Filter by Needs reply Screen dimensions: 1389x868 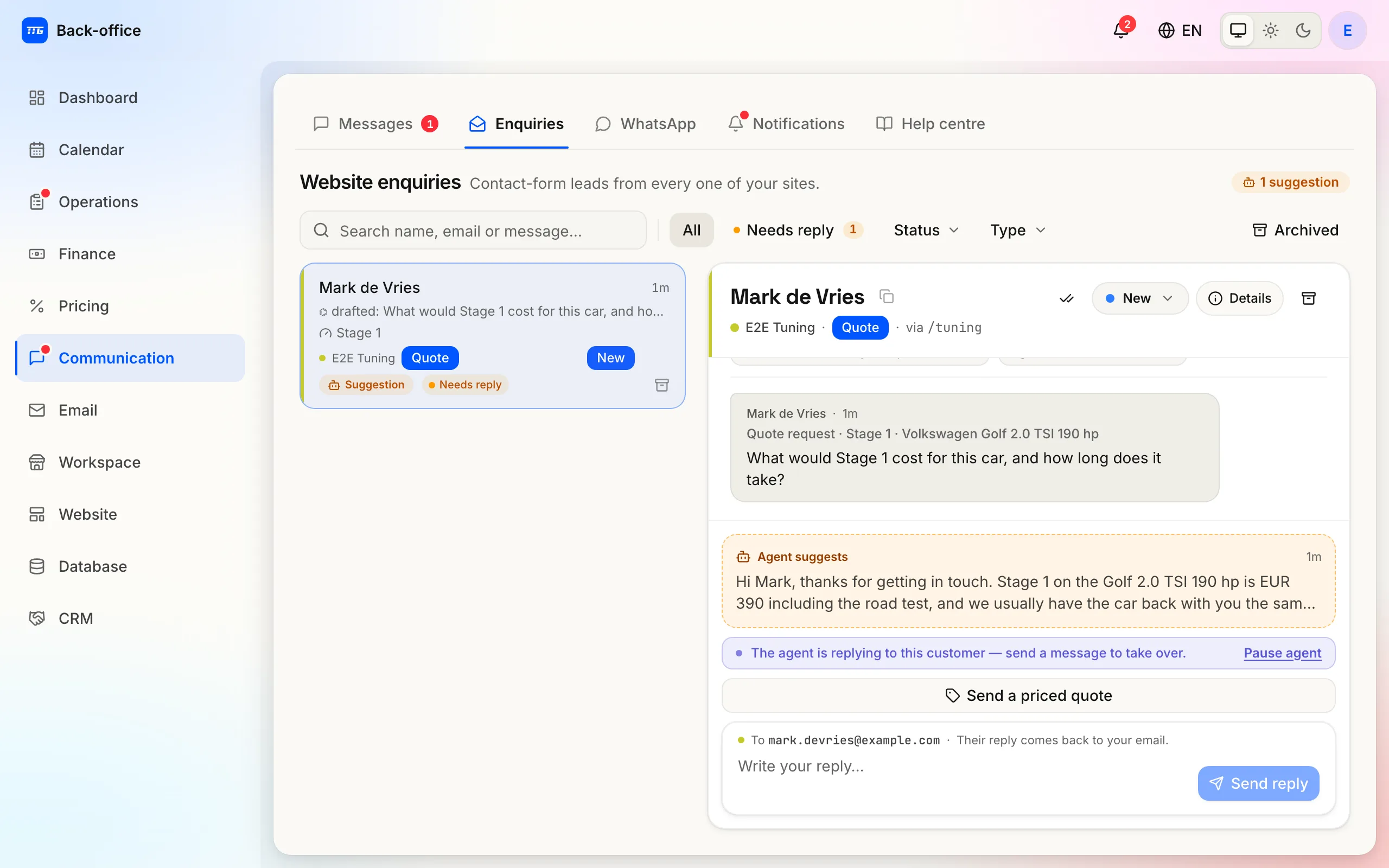(798, 230)
